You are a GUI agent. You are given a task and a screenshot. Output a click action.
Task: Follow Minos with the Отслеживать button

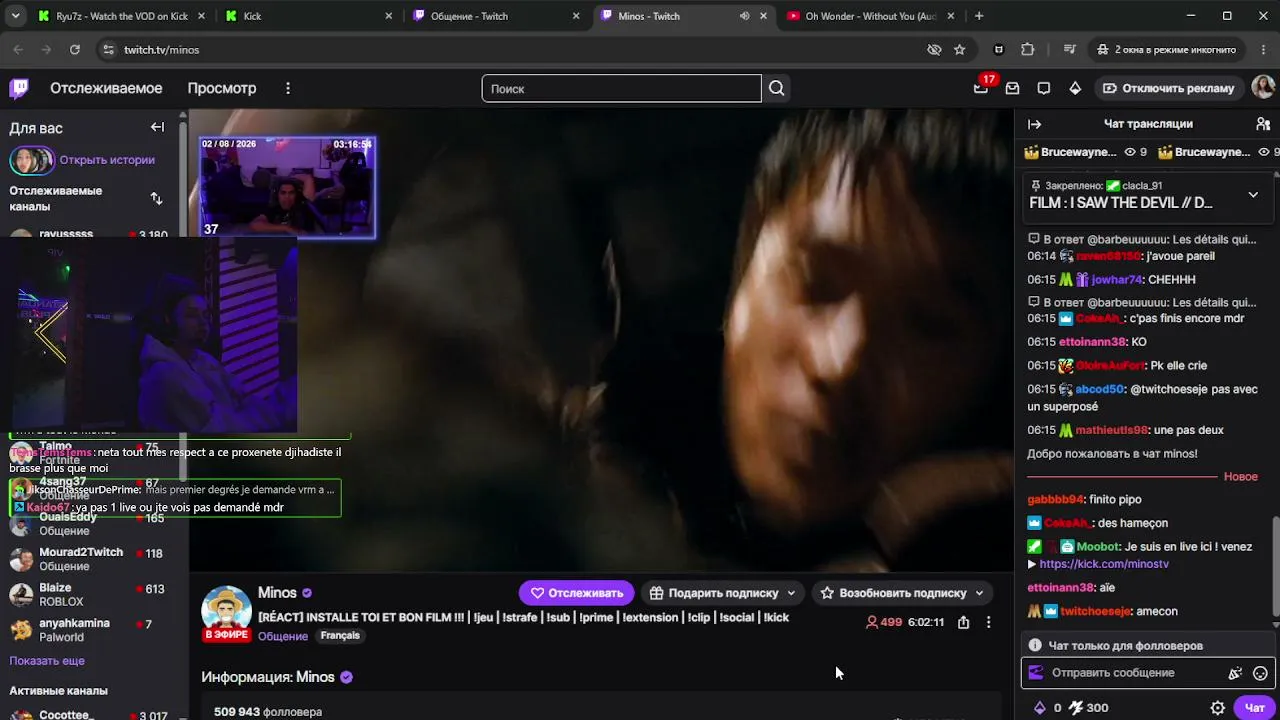[576, 593]
